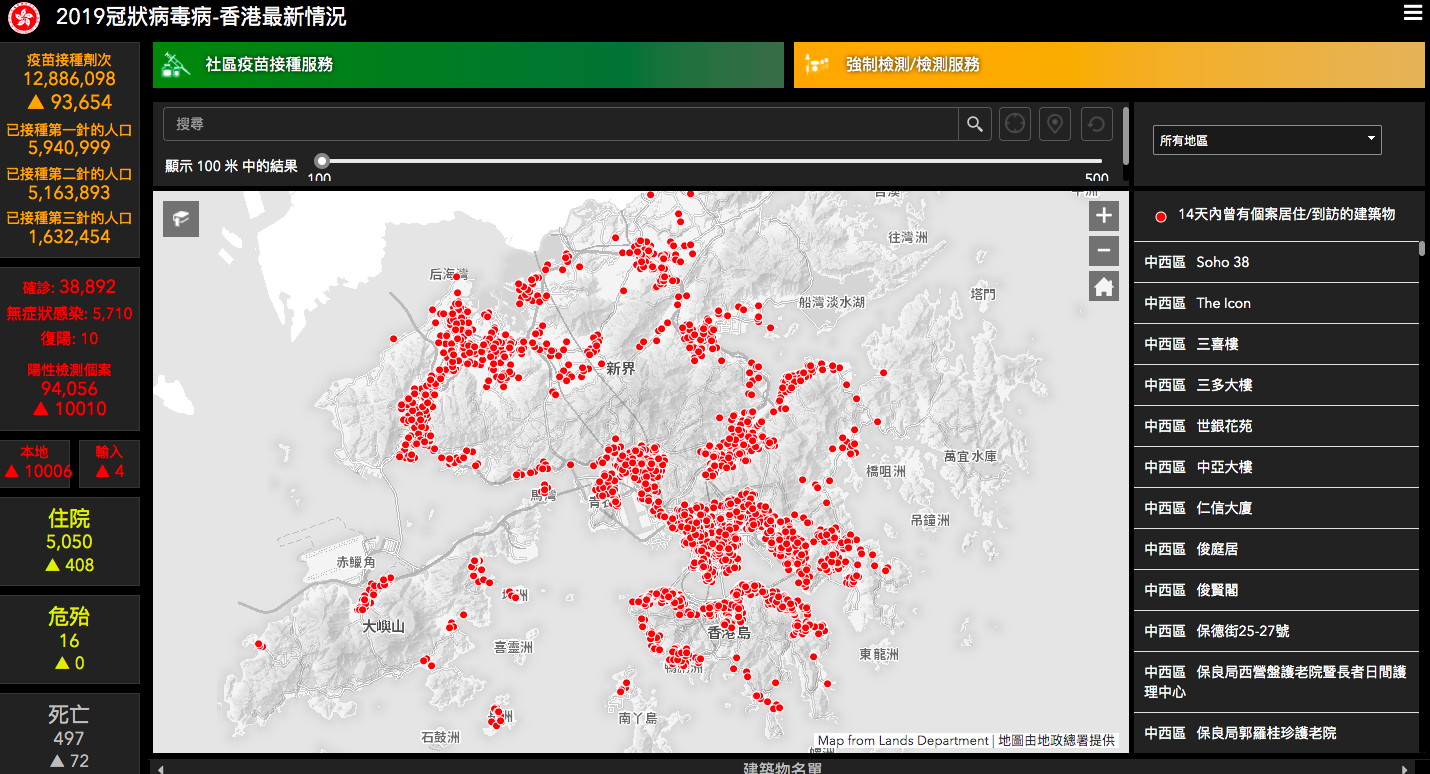Select 保良局西營盤護老院暨長者日間護理中心 list row
Viewport: 1430px width, 774px height.
click(x=1276, y=682)
